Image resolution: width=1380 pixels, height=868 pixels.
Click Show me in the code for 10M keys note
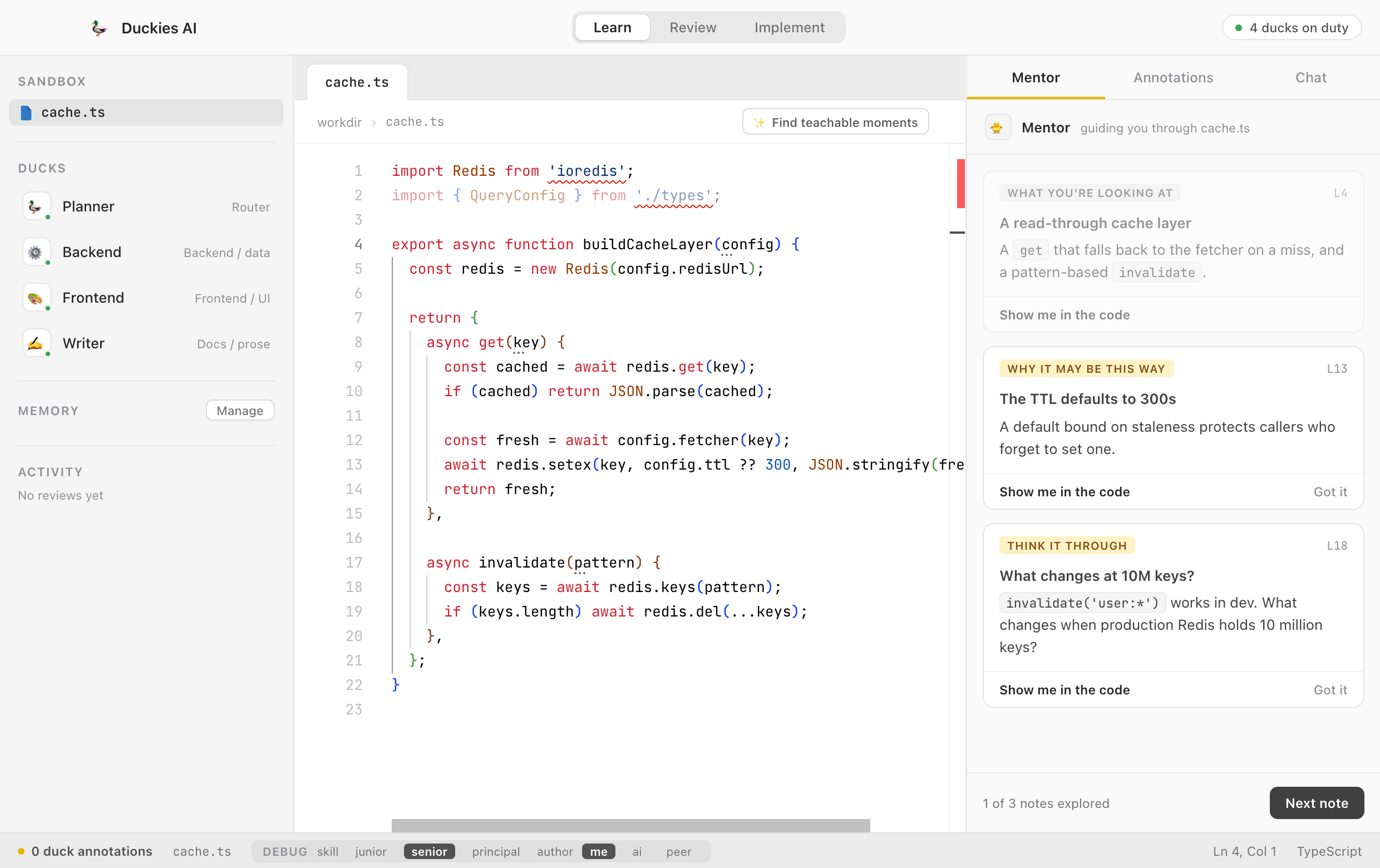pyautogui.click(x=1064, y=689)
